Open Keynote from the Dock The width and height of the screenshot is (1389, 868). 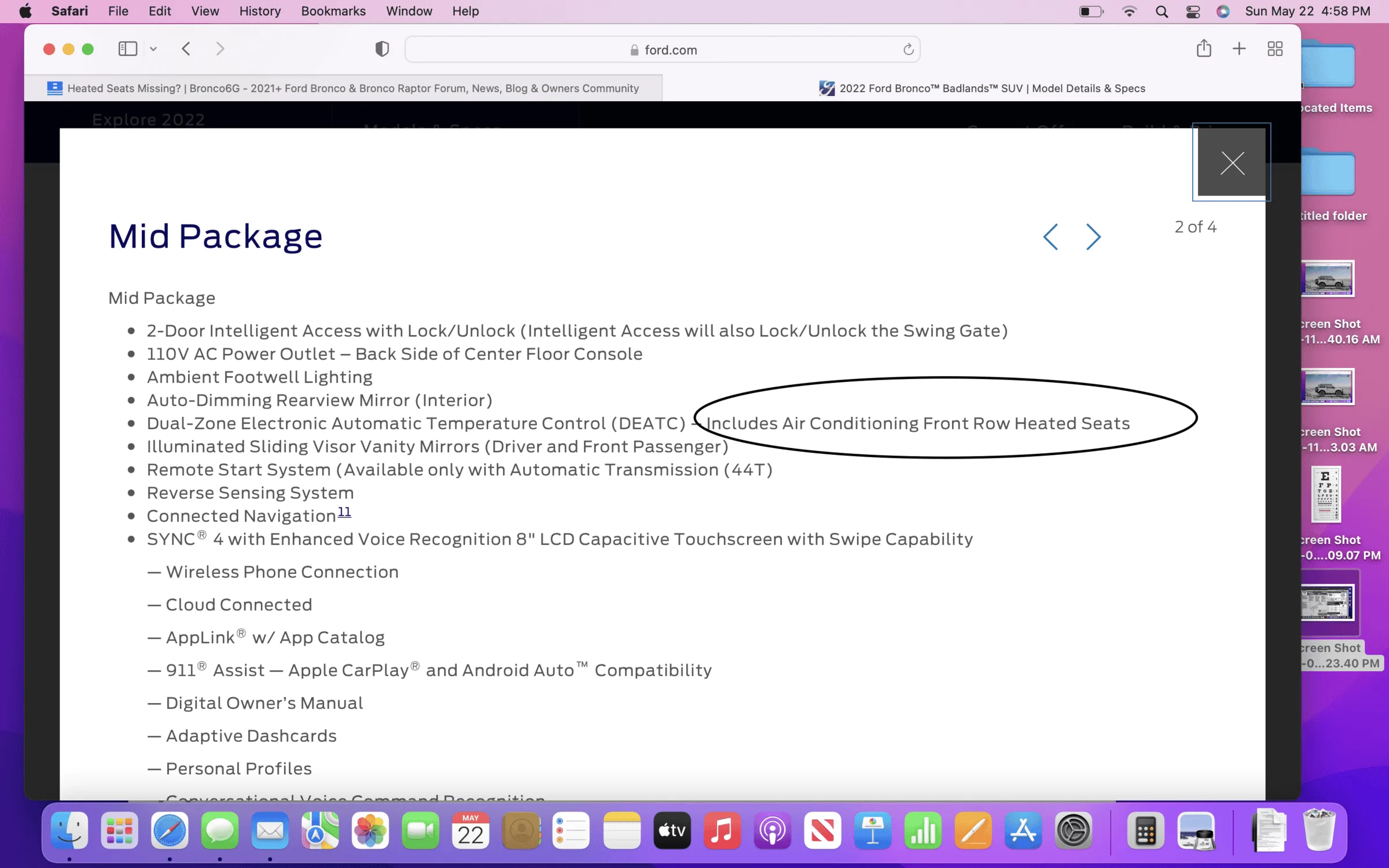[x=873, y=831]
